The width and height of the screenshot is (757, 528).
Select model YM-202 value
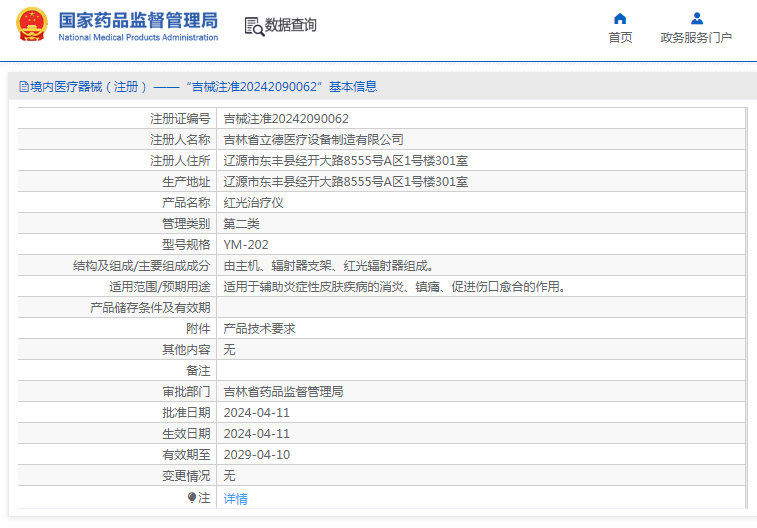[246, 245]
